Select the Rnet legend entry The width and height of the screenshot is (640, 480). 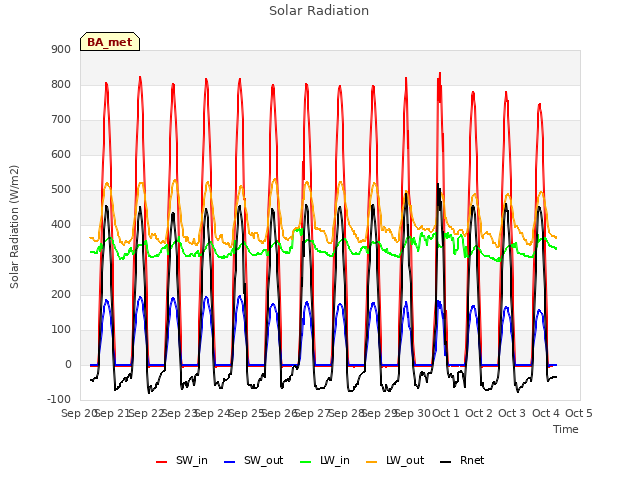coord(462,460)
